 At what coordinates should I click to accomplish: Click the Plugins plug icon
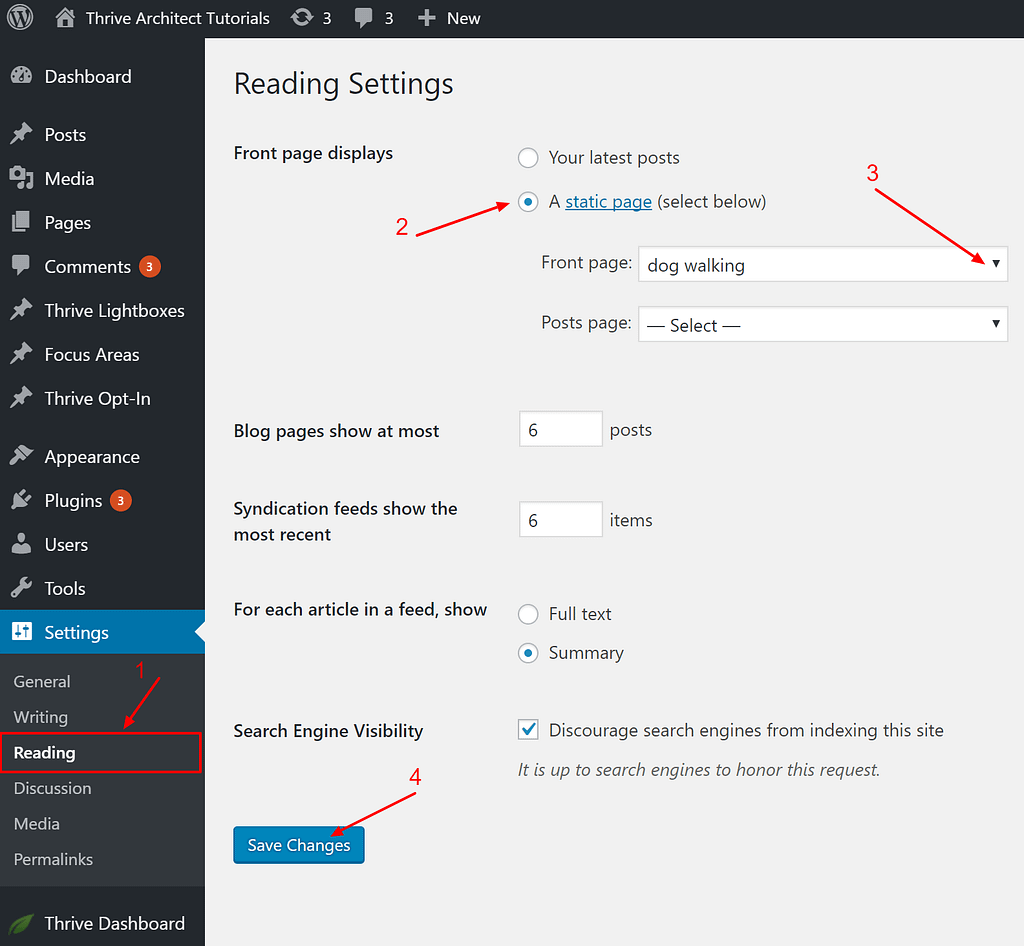point(22,499)
